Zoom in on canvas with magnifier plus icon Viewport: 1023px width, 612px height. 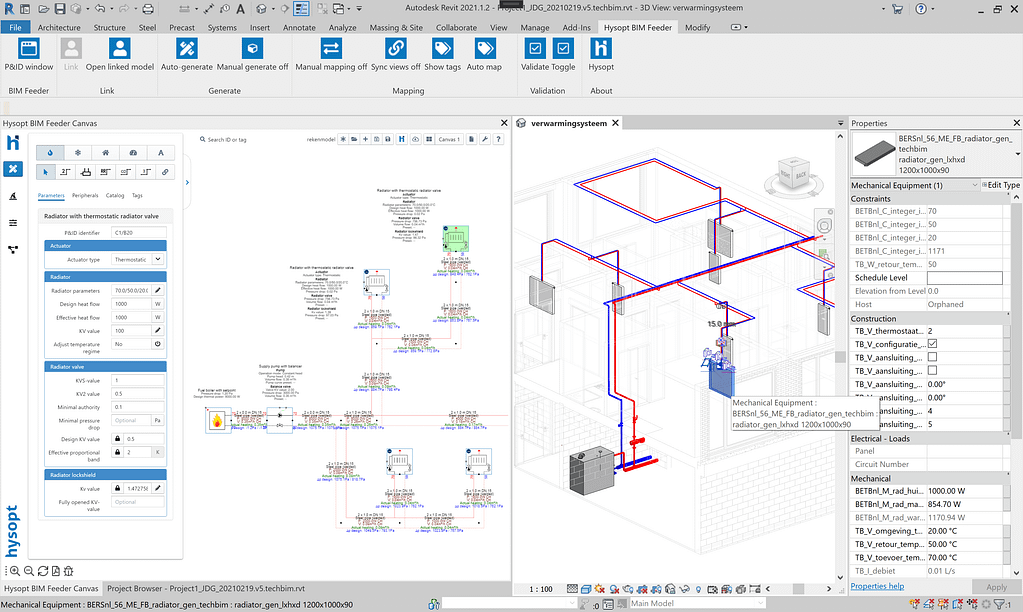point(14,571)
